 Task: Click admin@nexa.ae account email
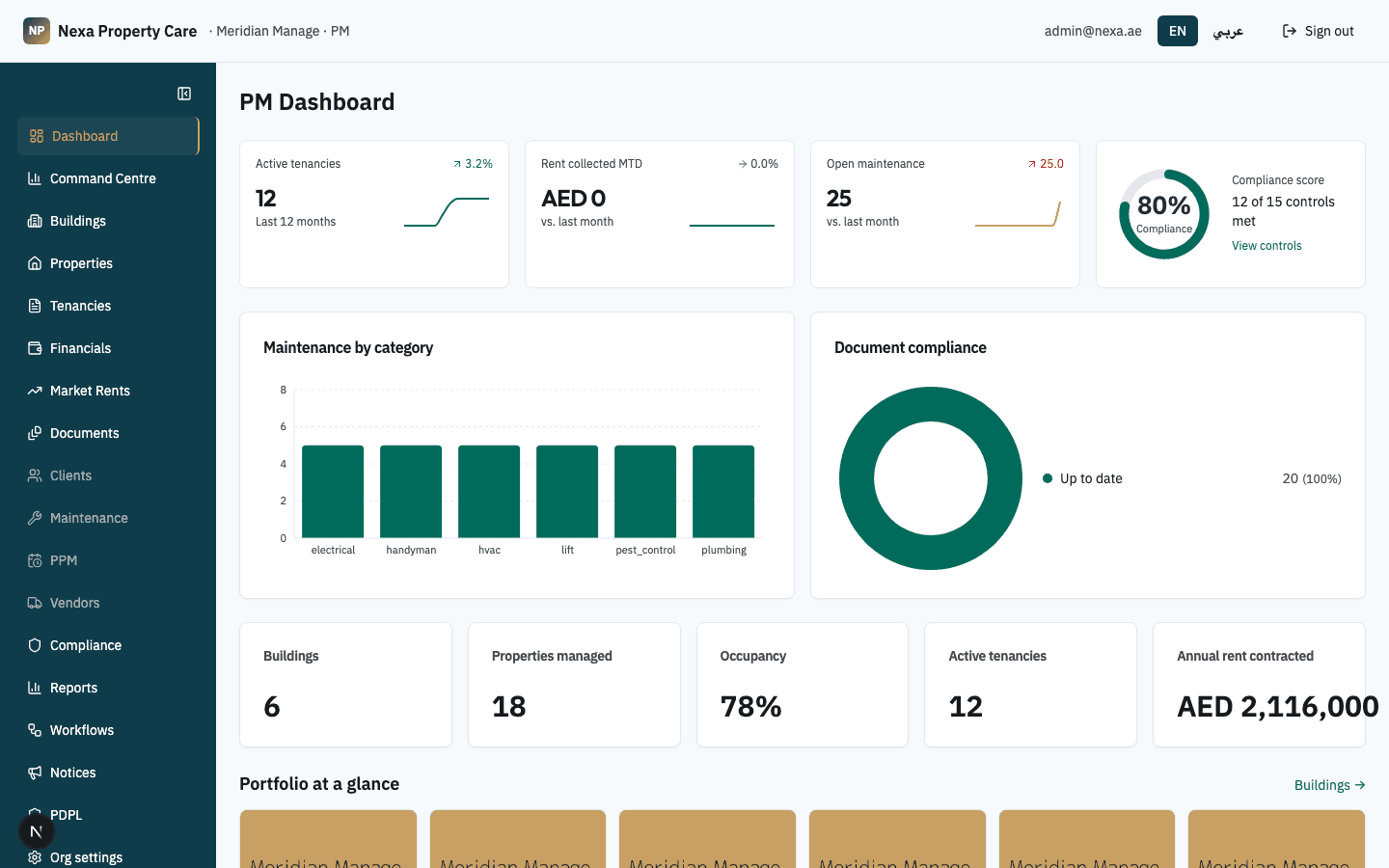click(1093, 31)
